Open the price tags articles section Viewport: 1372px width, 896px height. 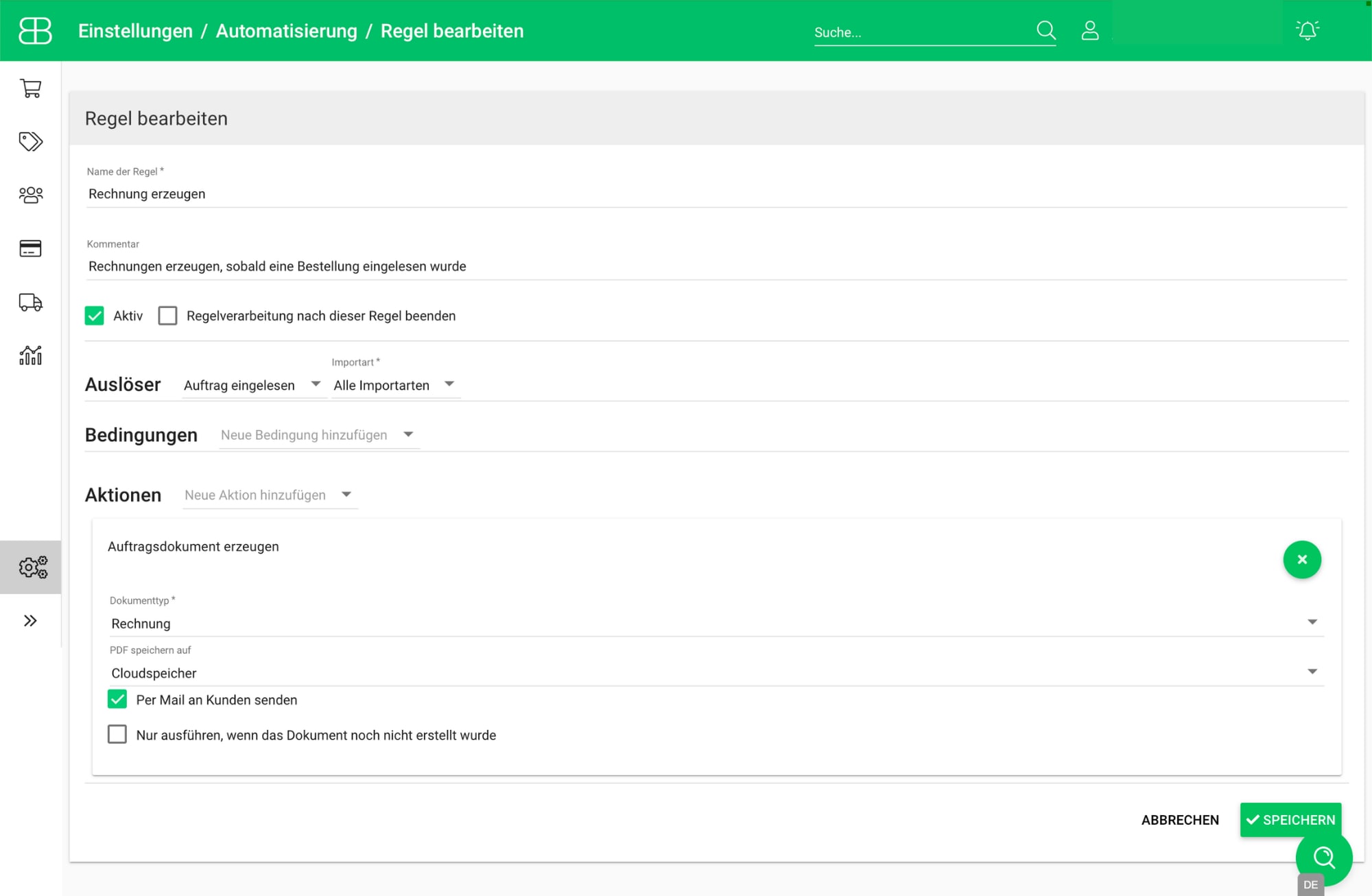tap(30, 141)
